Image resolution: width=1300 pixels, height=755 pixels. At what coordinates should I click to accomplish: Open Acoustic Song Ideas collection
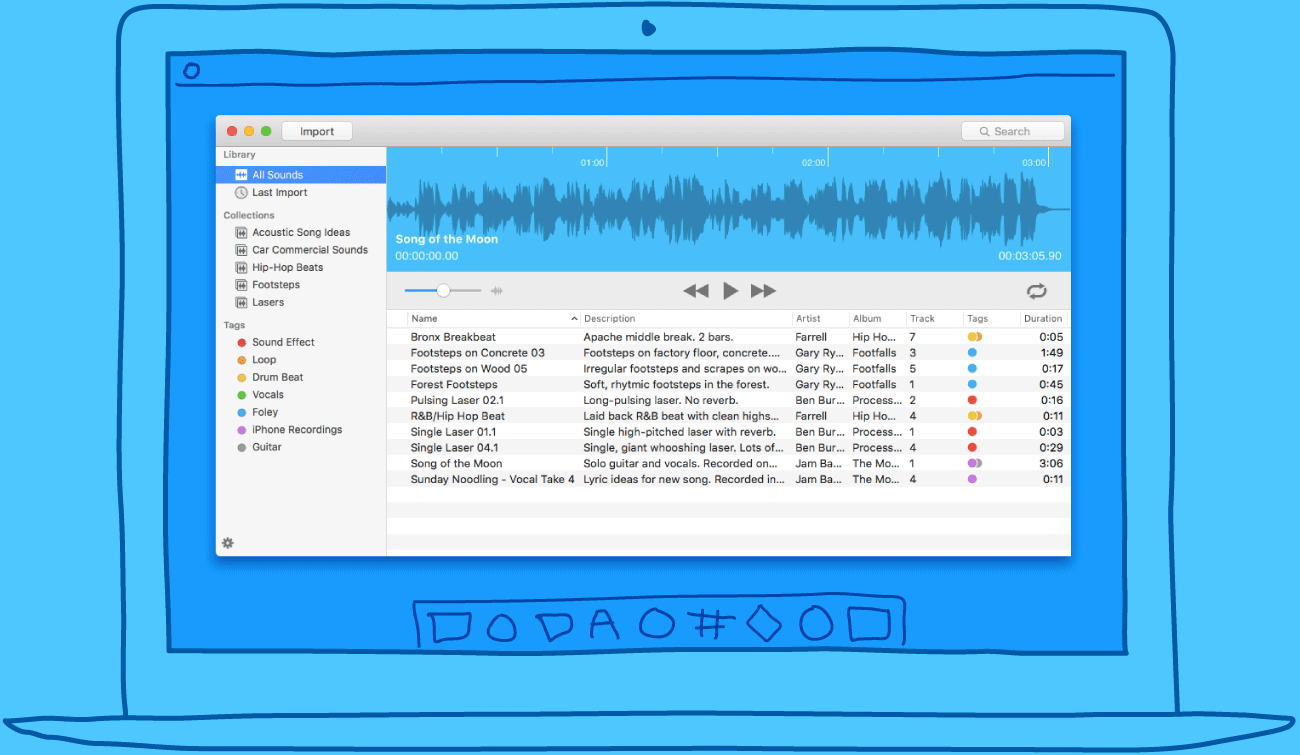tap(301, 233)
